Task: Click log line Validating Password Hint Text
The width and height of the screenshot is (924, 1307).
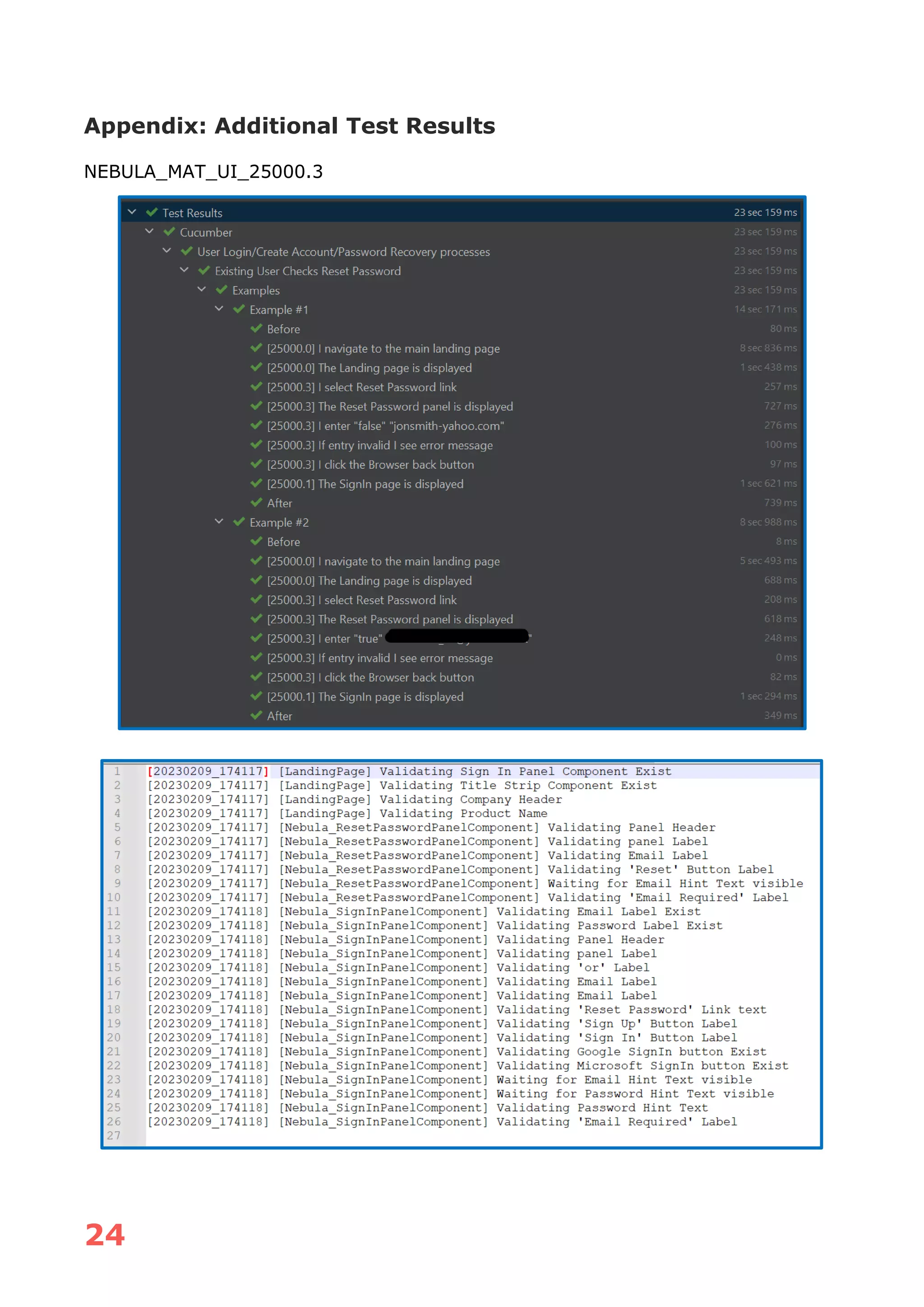Action: (427, 1108)
